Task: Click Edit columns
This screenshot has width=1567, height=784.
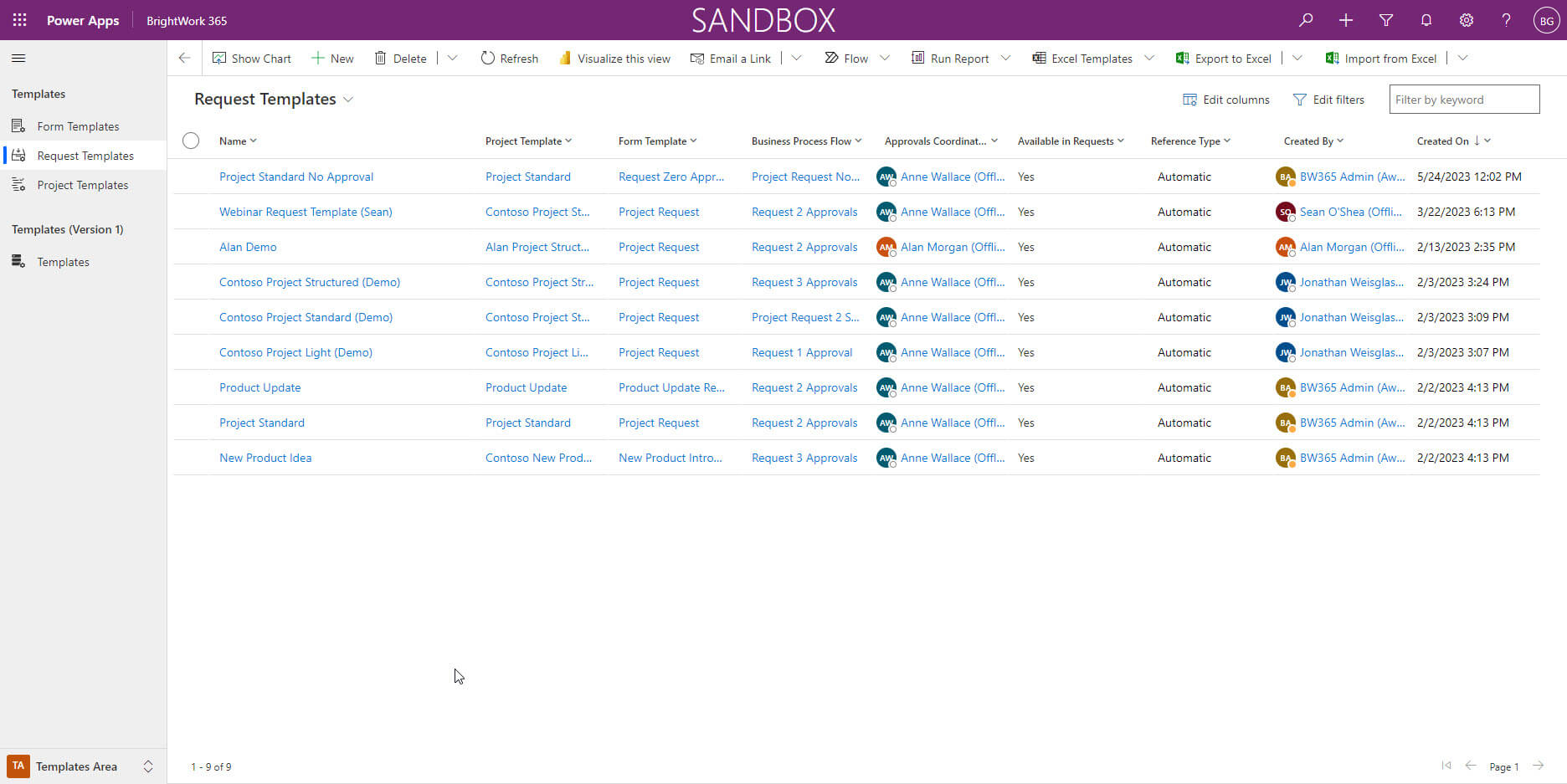Action: (x=1225, y=100)
